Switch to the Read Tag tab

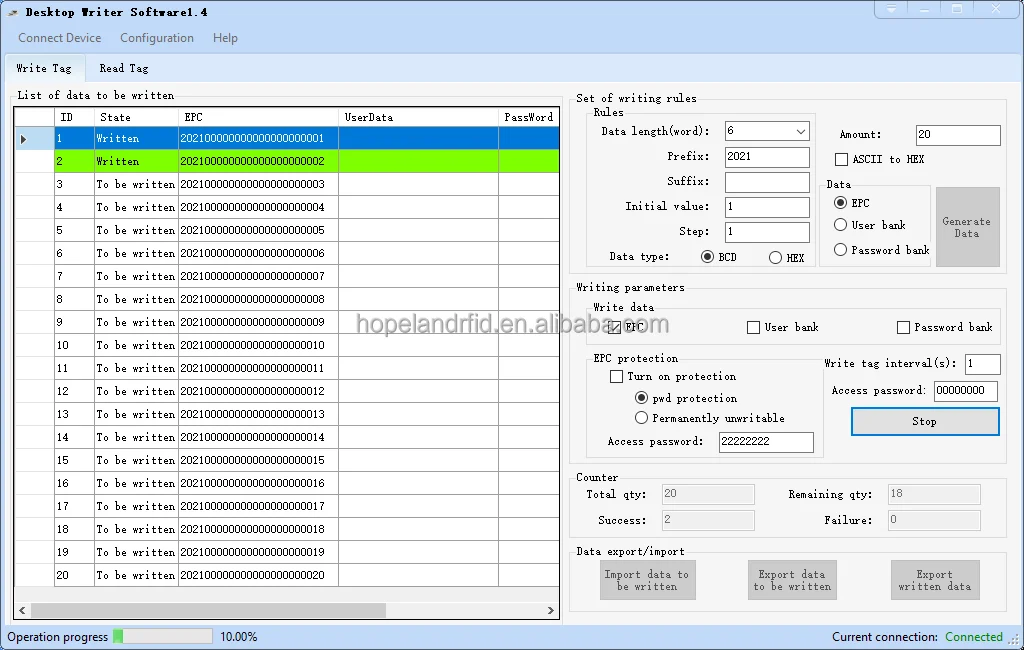click(x=124, y=68)
